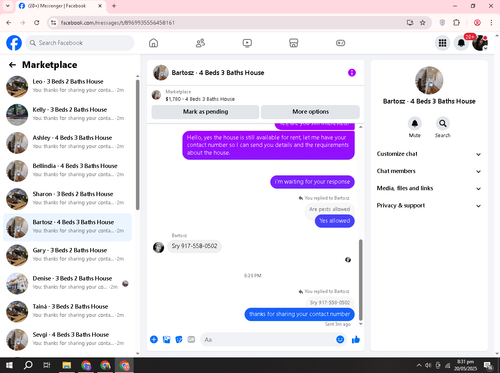Viewport: 500px width, 373px height.
Task: Click the Search Facebook field
Action: tap(80, 43)
